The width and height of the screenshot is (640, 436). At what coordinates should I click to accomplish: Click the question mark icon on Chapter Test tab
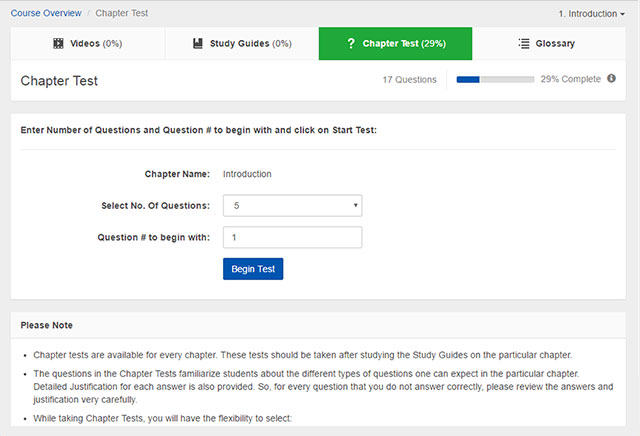[x=350, y=44]
